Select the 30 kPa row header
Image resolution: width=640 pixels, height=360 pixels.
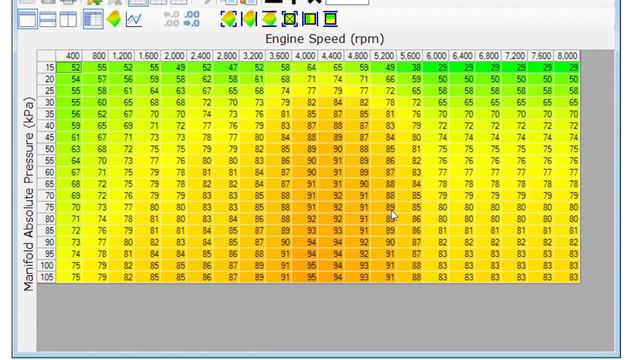tap(46, 102)
